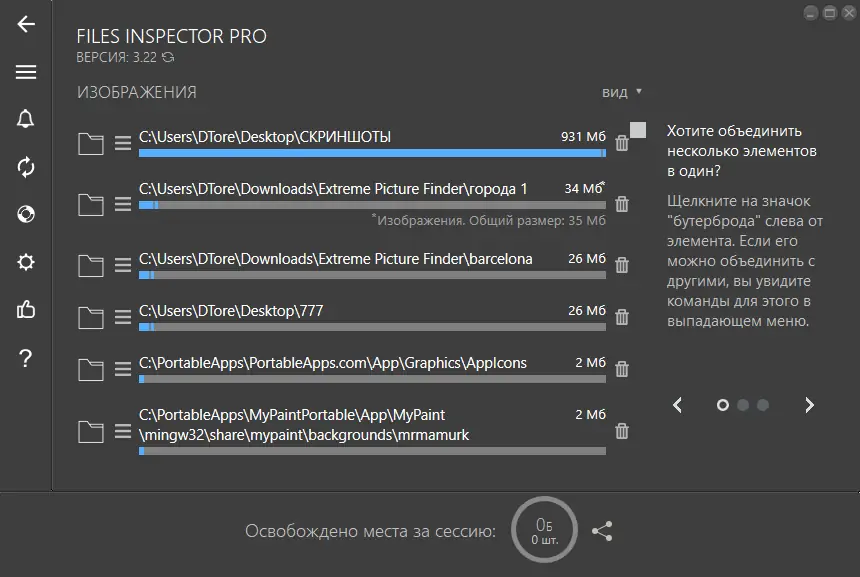Click the trash icon for the barcelona folder
This screenshot has height=577, width=860.
(622, 265)
